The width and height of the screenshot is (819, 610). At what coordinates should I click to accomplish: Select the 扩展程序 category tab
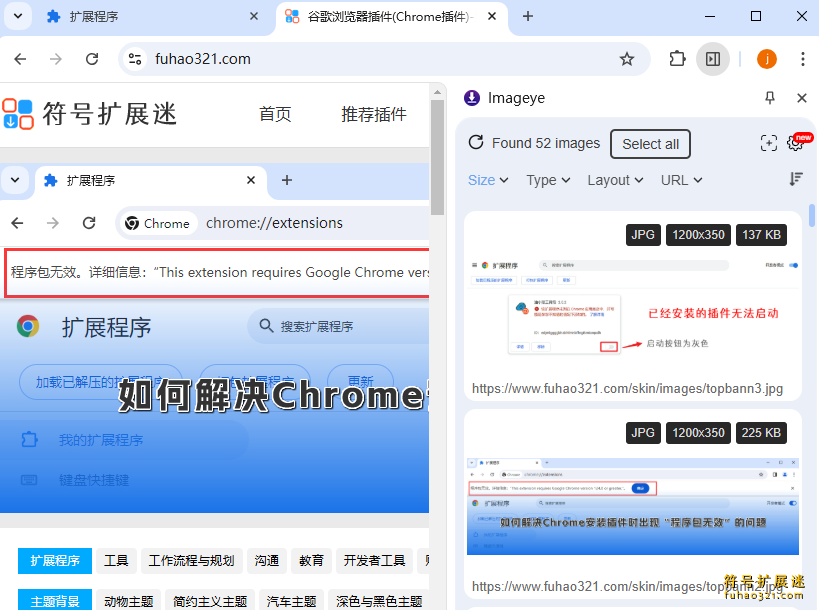pyautogui.click(x=55, y=561)
